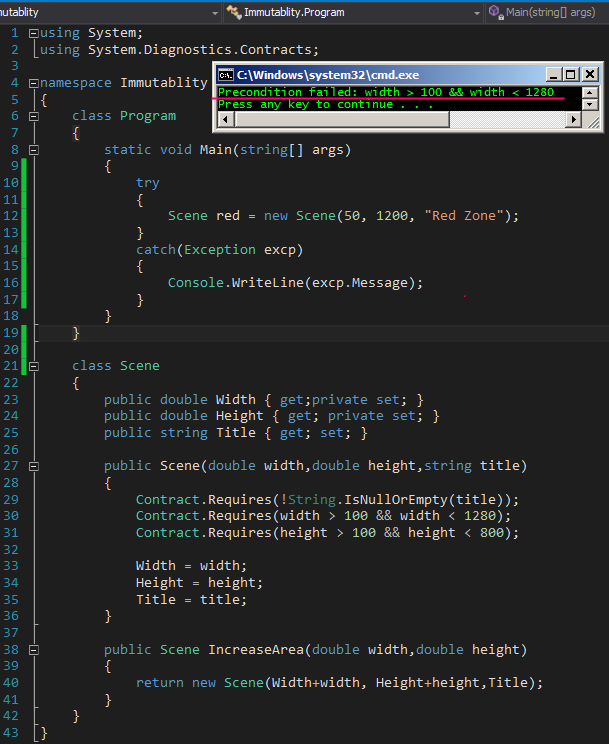Image resolution: width=609 pixels, height=744 pixels.
Task: Click console horizontal scrollbar left arrow
Action: 225,120
